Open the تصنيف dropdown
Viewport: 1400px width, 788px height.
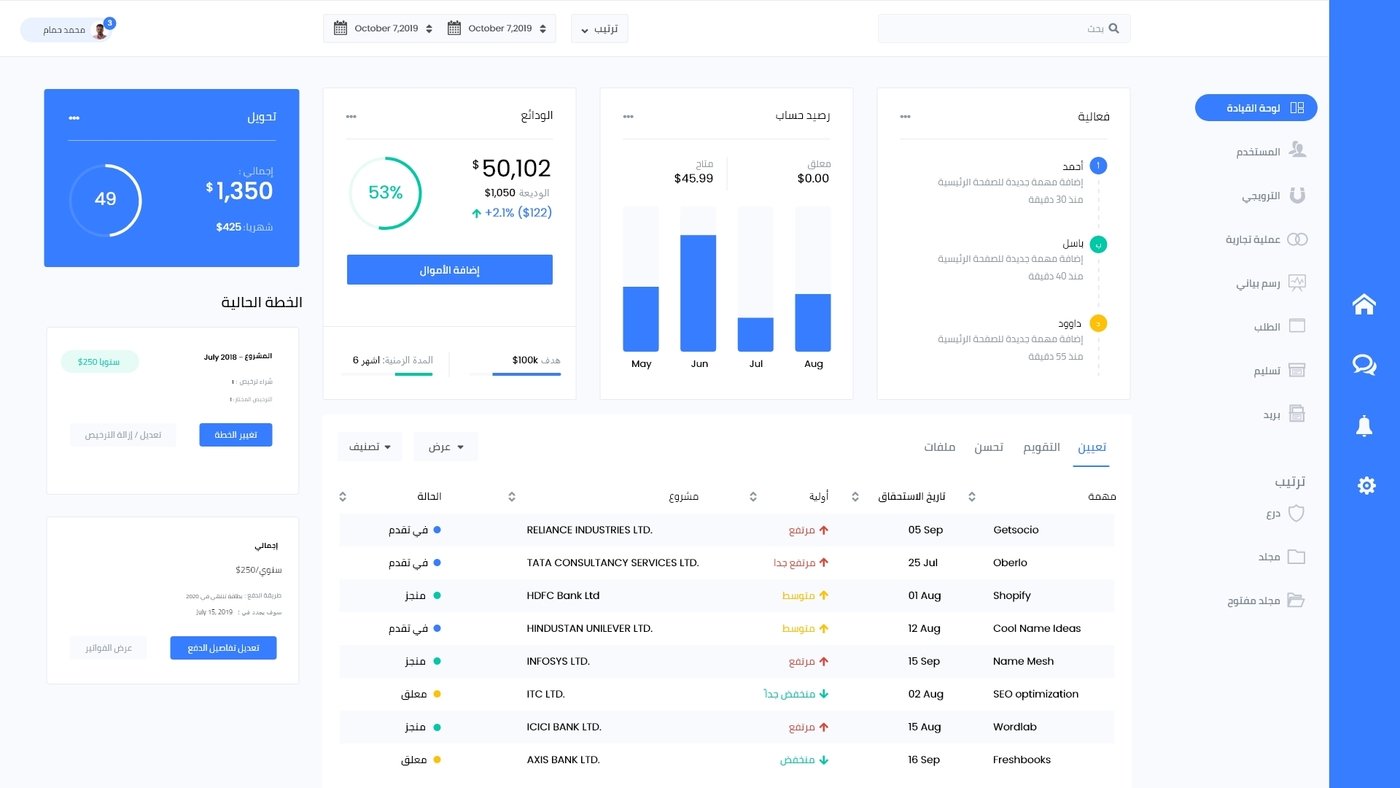(369, 447)
